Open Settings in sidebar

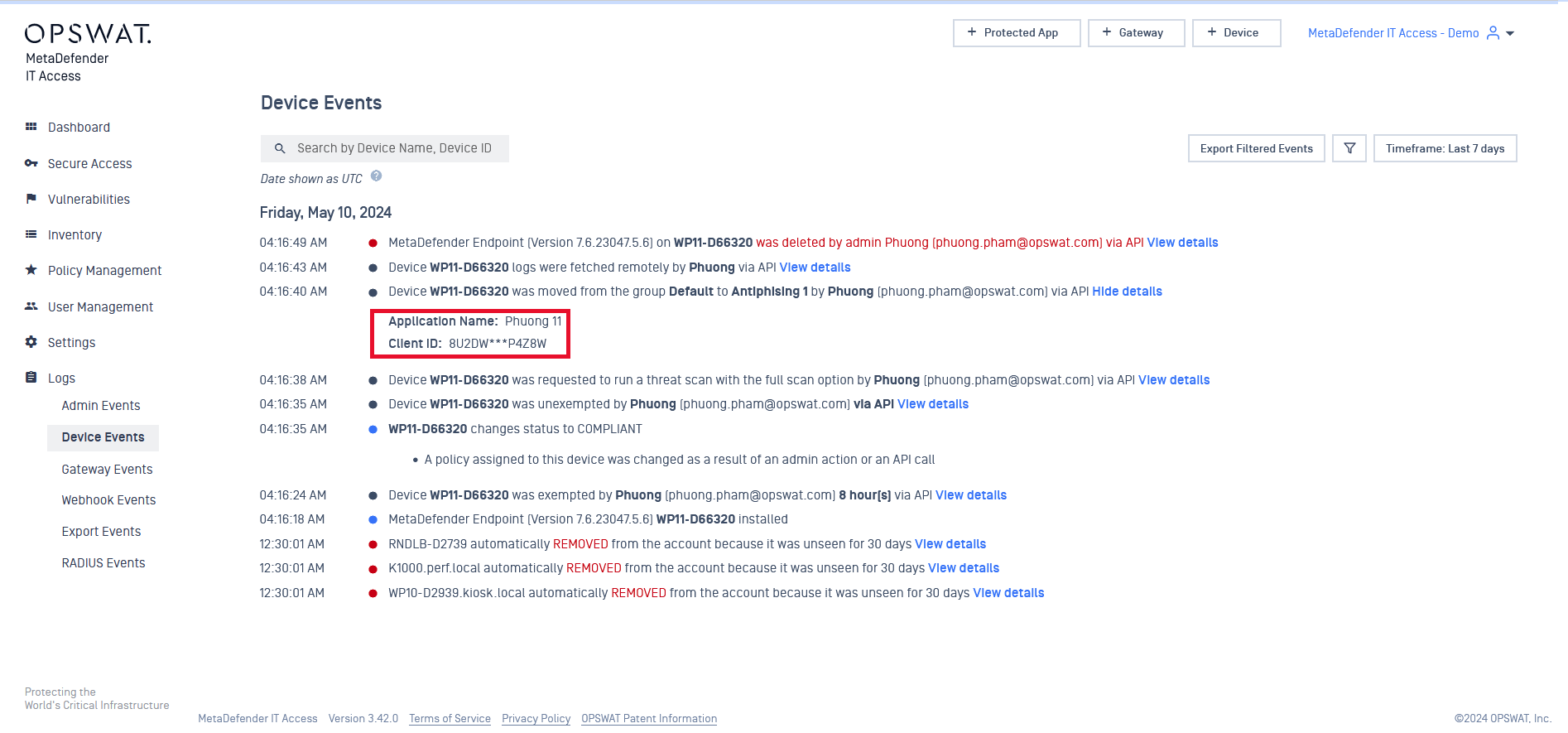[71, 343]
